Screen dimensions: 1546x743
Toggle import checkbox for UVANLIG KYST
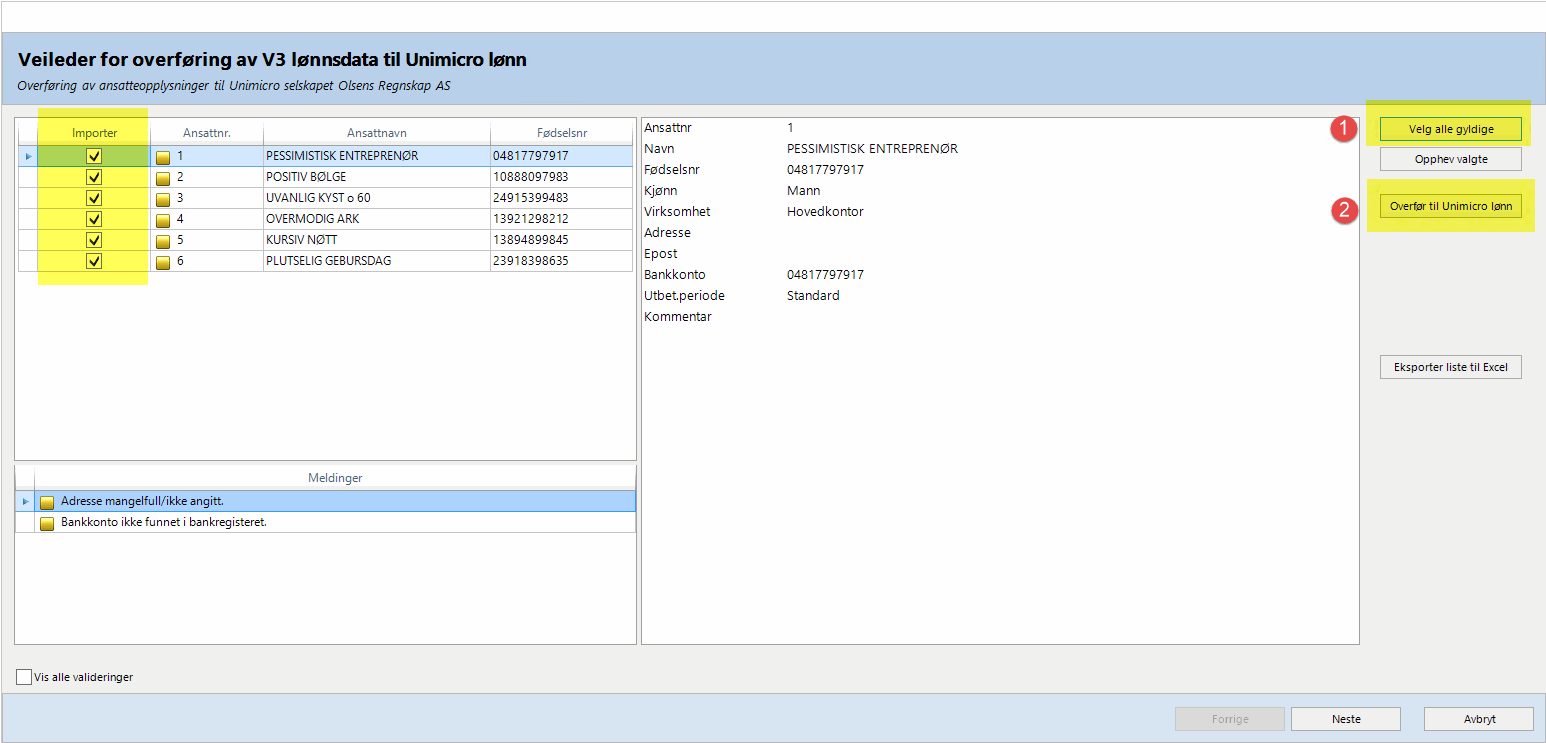pos(94,198)
